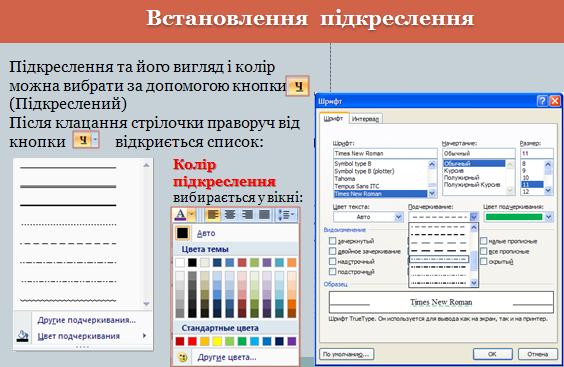The width and height of the screenshot is (564, 367).
Task: Select highlighted dash-dot underline in dropdown list
Action: [x=440, y=259]
